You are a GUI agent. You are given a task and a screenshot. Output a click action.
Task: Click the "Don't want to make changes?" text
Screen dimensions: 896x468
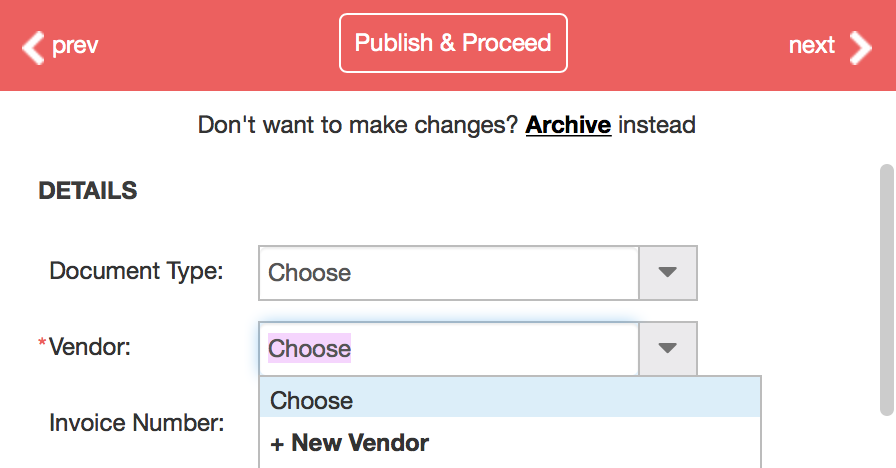pos(357,125)
